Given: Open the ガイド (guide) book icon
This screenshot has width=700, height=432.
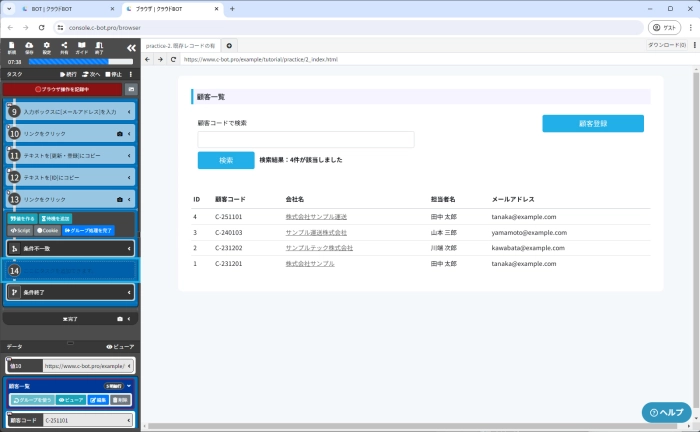Looking at the screenshot, I should point(82,47).
